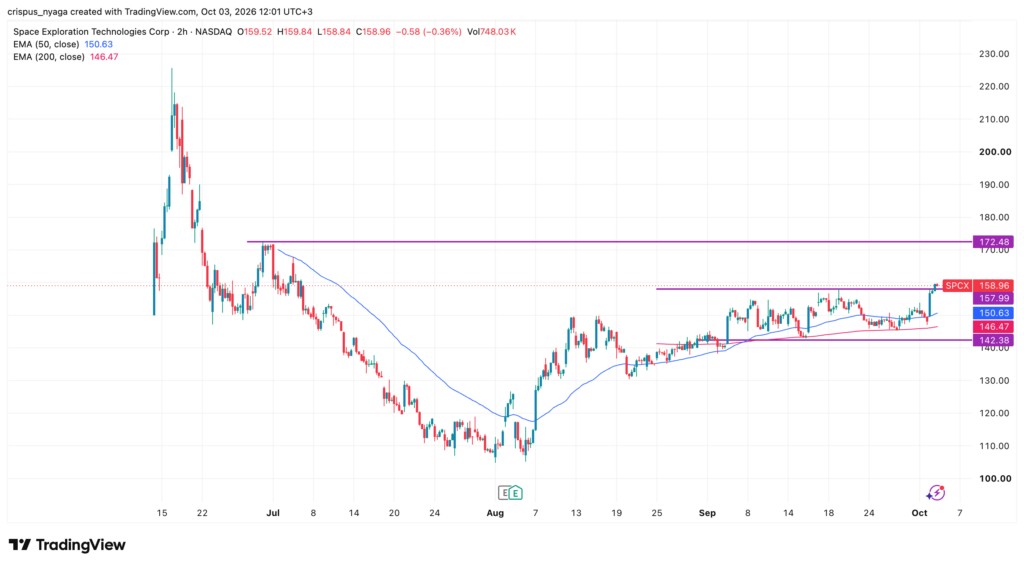Screen dimensions: 1024x567
Task: Click the red 146.47 EMA price label
Action: click(993, 327)
